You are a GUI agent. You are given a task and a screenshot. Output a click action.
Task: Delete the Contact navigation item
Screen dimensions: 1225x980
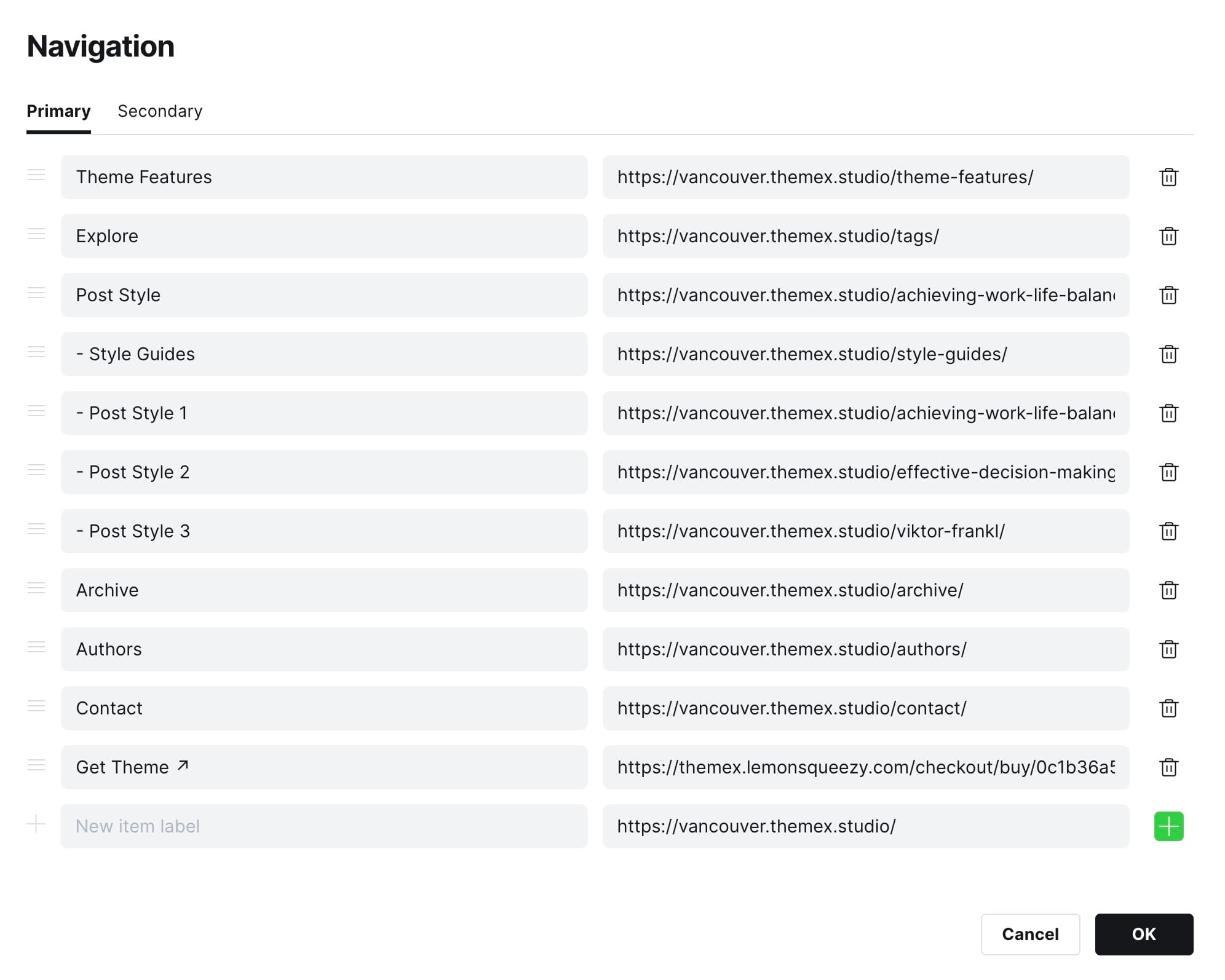tap(1168, 708)
